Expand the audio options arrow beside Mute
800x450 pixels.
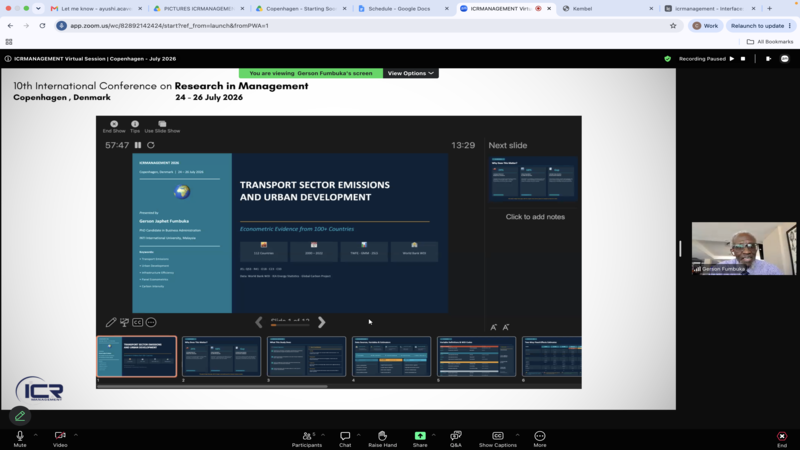click(36, 435)
